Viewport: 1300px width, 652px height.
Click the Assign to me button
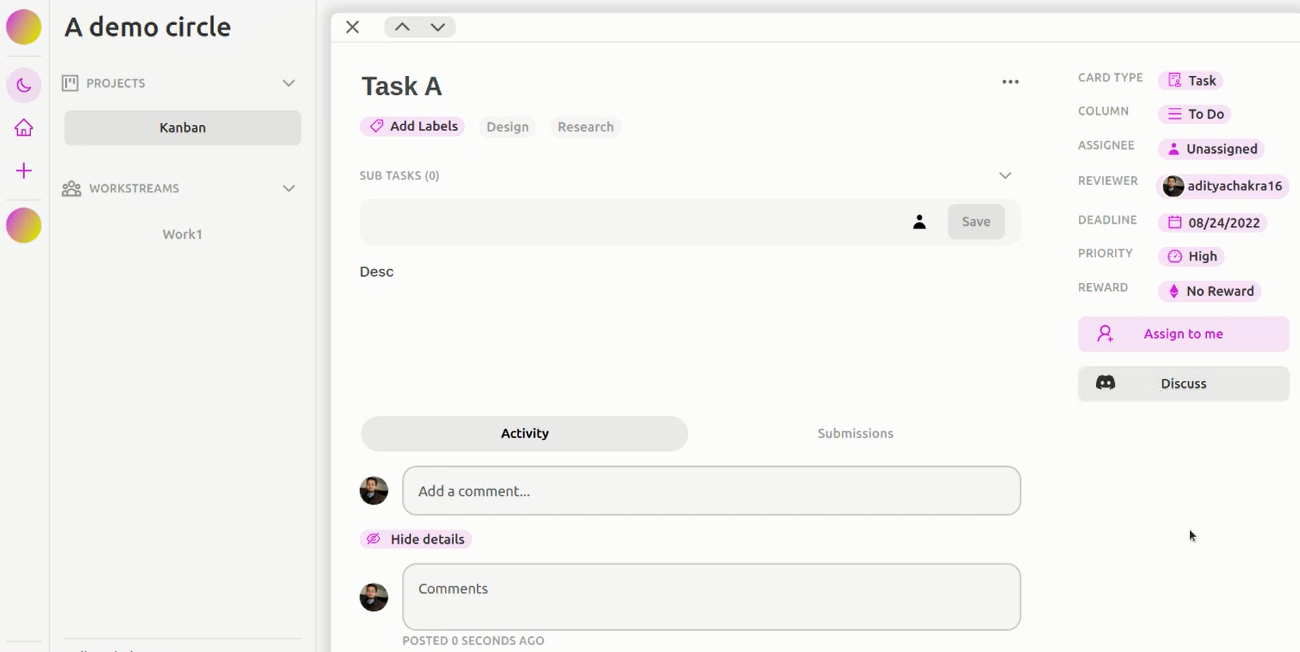click(x=1183, y=334)
